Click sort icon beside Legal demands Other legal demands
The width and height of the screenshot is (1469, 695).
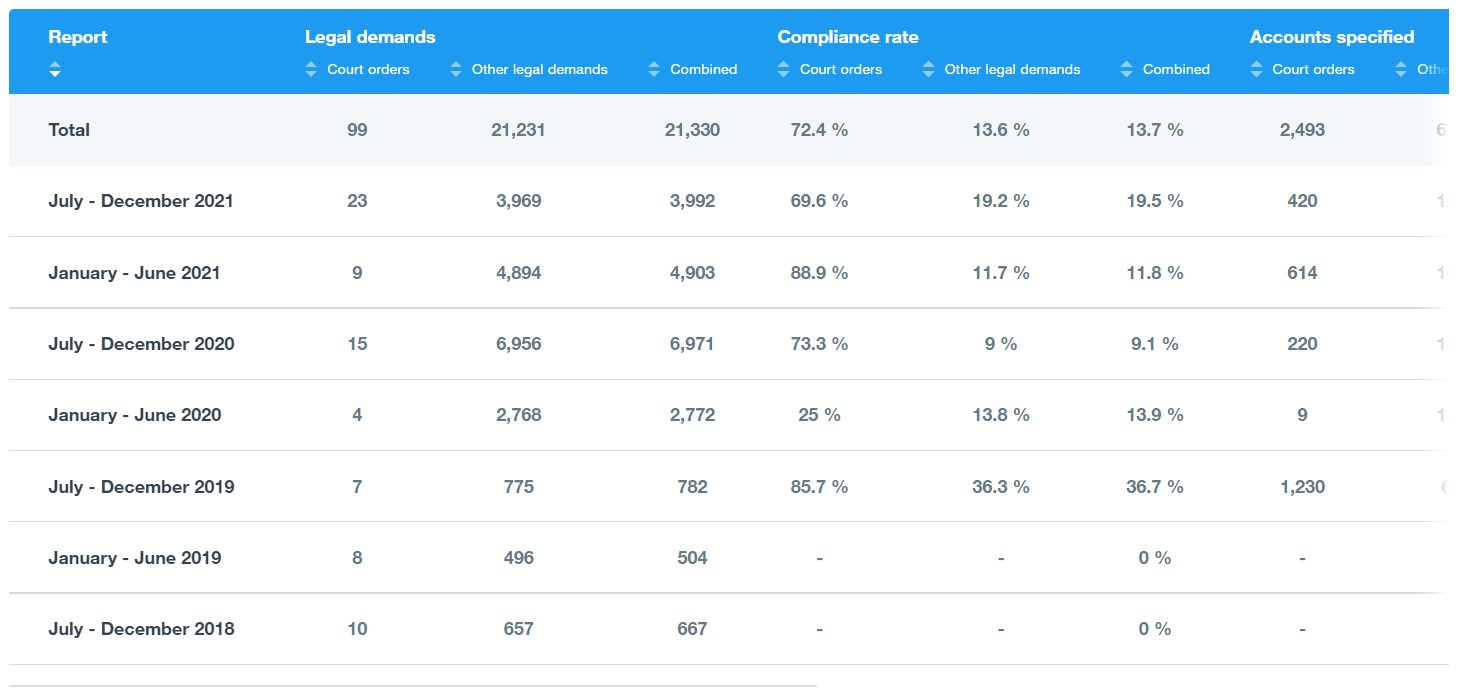point(455,69)
